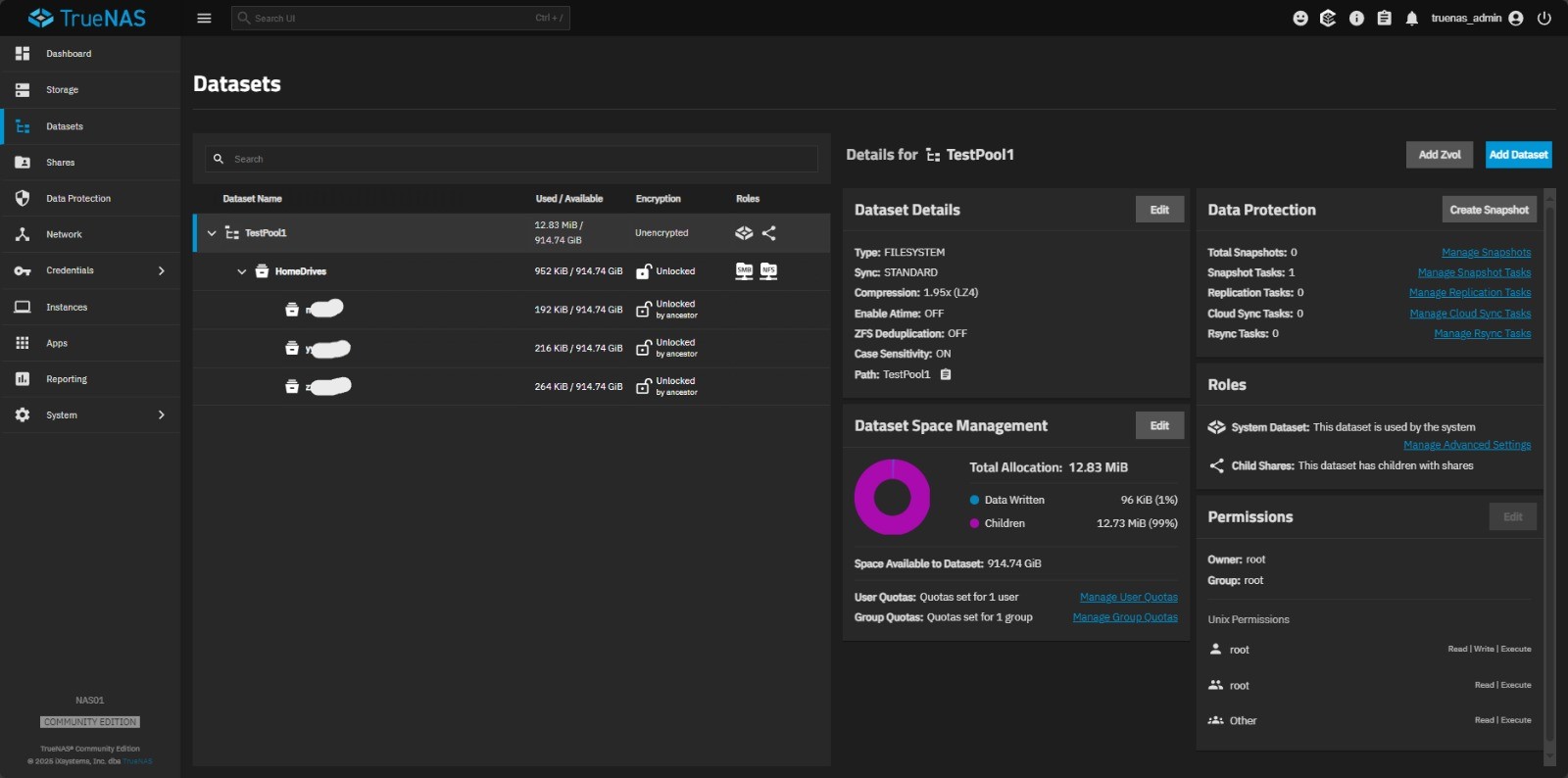
Task: Open Manage Group Quotas link
Action: point(1125,617)
